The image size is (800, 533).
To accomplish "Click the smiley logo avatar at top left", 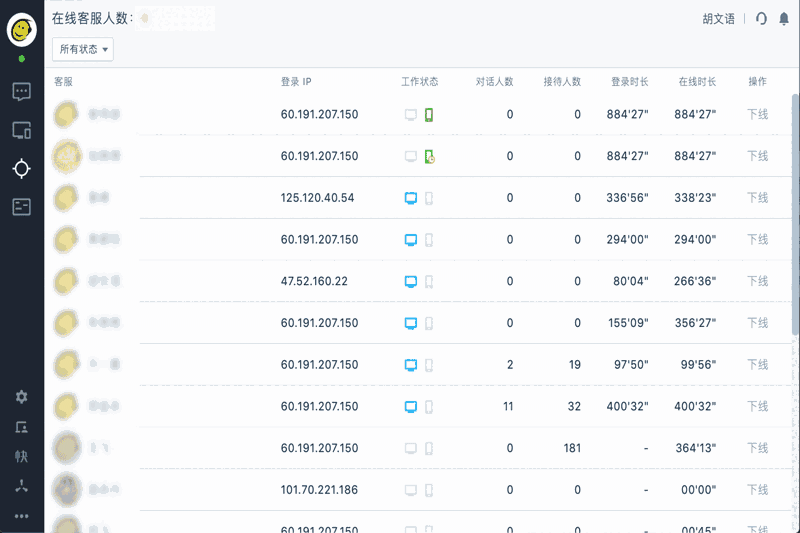I will [22, 30].
